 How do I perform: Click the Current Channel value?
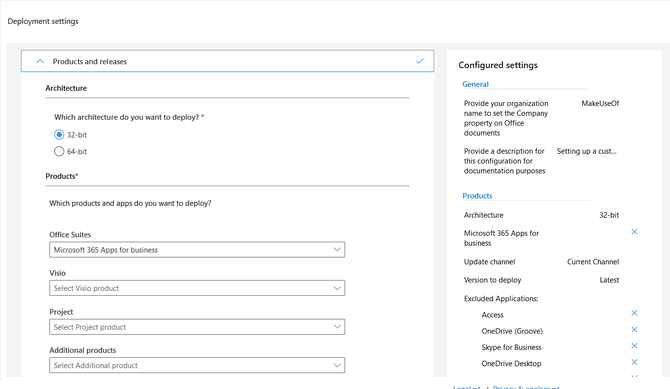(593, 262)
